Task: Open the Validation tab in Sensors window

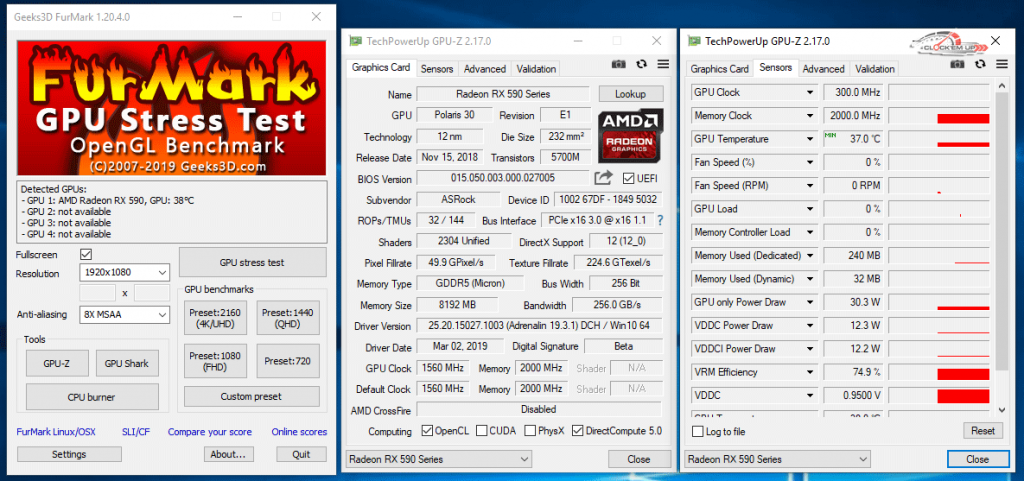Action: [874, 69]
